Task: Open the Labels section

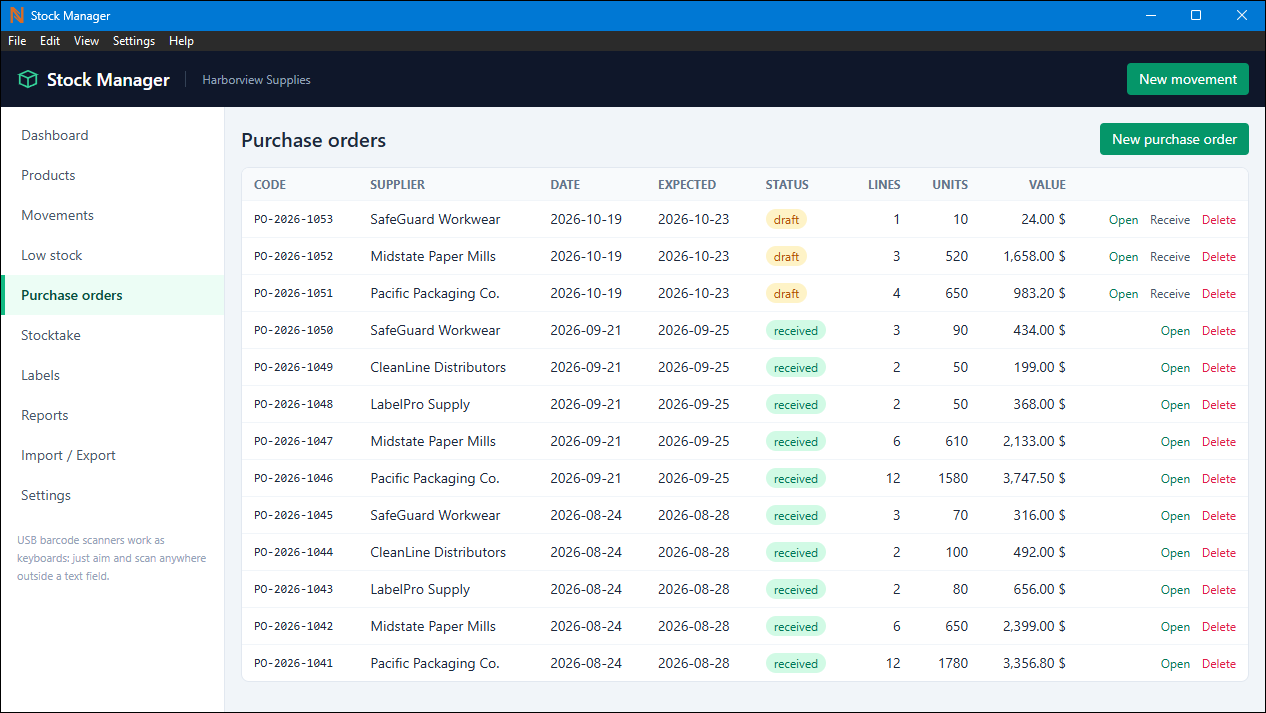Action: click(x=112, y=375)
